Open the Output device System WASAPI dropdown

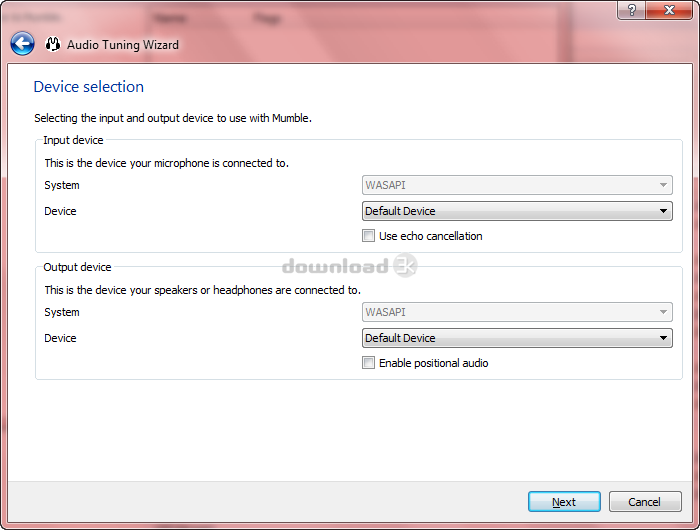[517, 312]
